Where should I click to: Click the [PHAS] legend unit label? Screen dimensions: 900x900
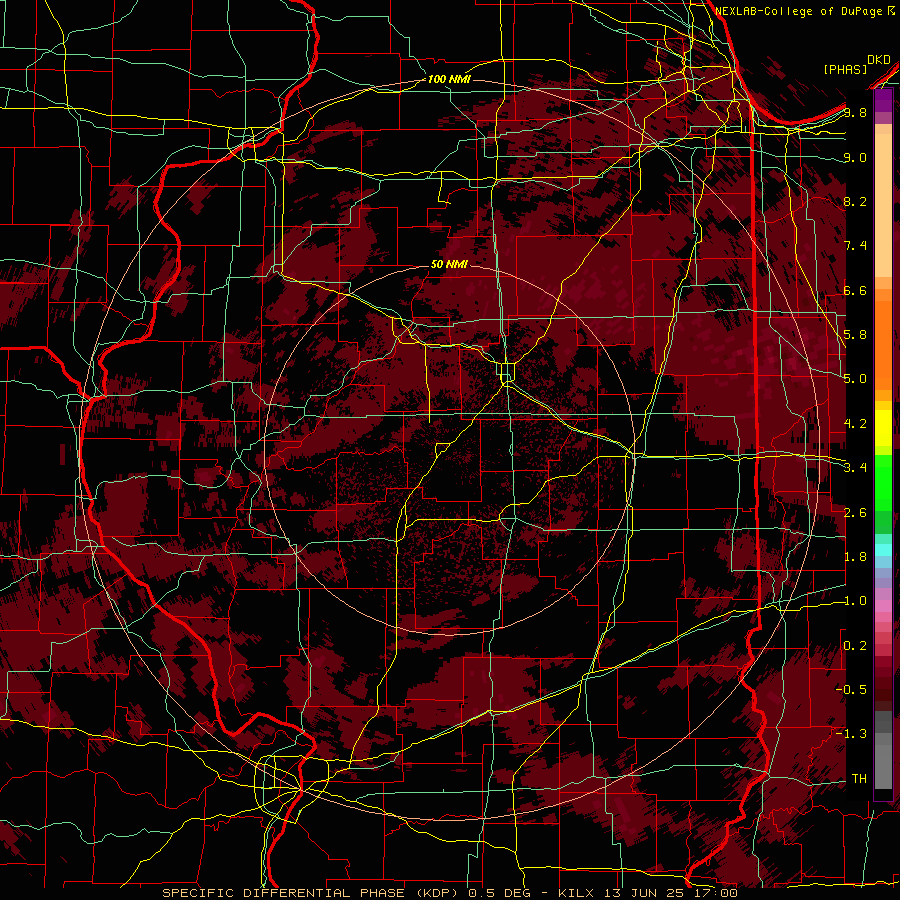pos(845,69)
